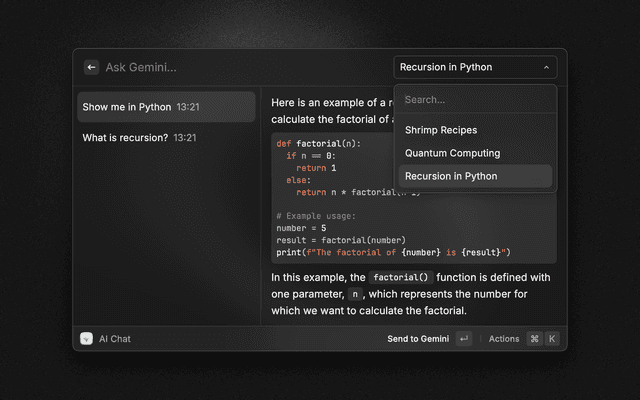Image resolution: width=640 pixels, height=400 pixels.
Task: Collapse the conversation dropdown using its chevron
Action: coord(546,68)
